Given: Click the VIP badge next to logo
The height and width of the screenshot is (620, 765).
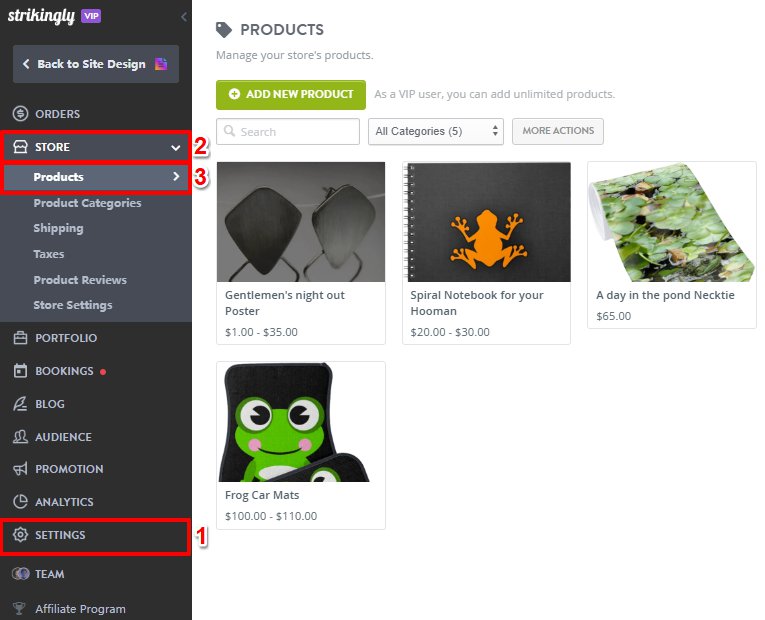Looking at the screenshot, I should [91, 16].
